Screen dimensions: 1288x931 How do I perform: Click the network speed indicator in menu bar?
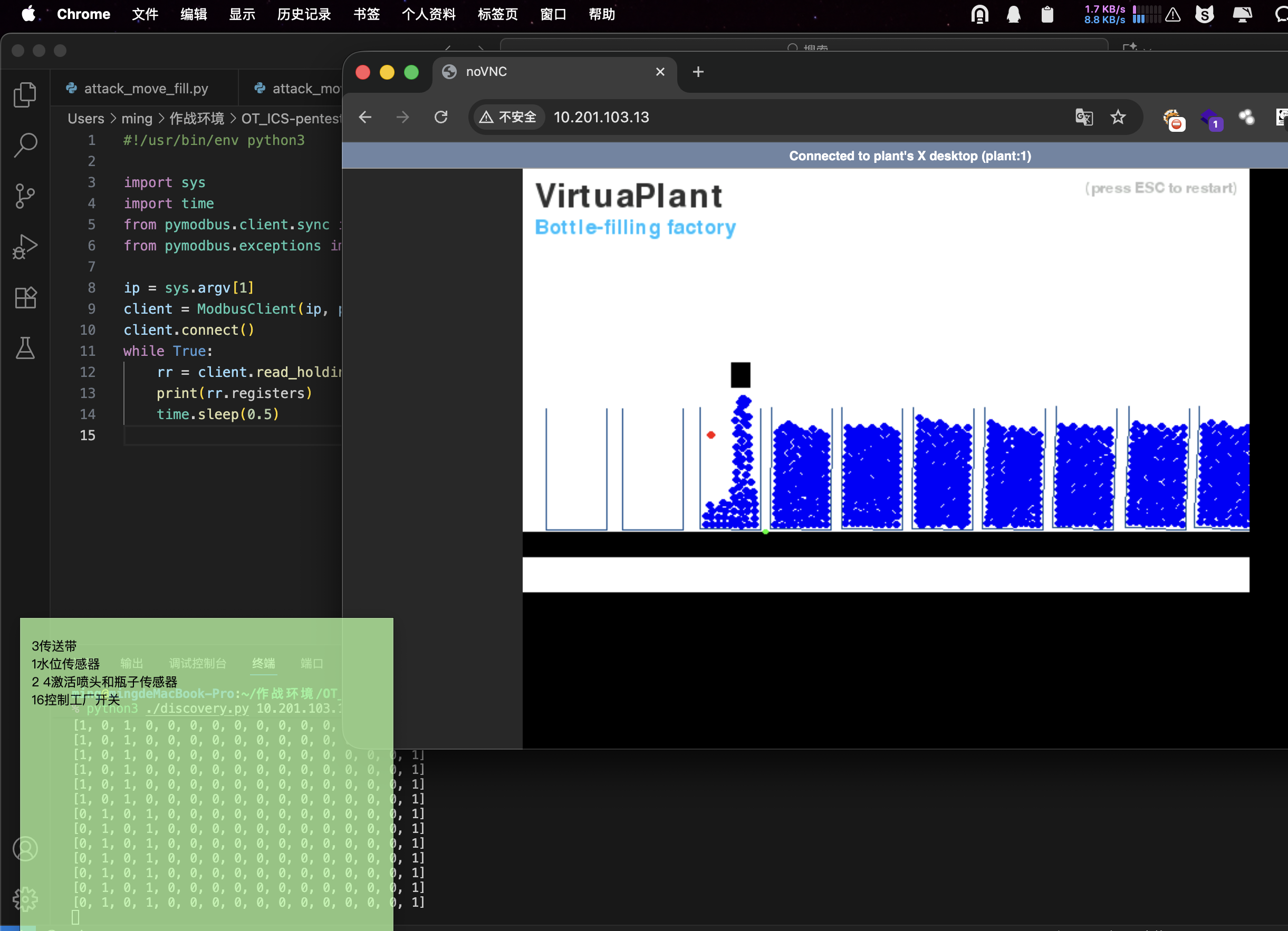(1104, 14)
